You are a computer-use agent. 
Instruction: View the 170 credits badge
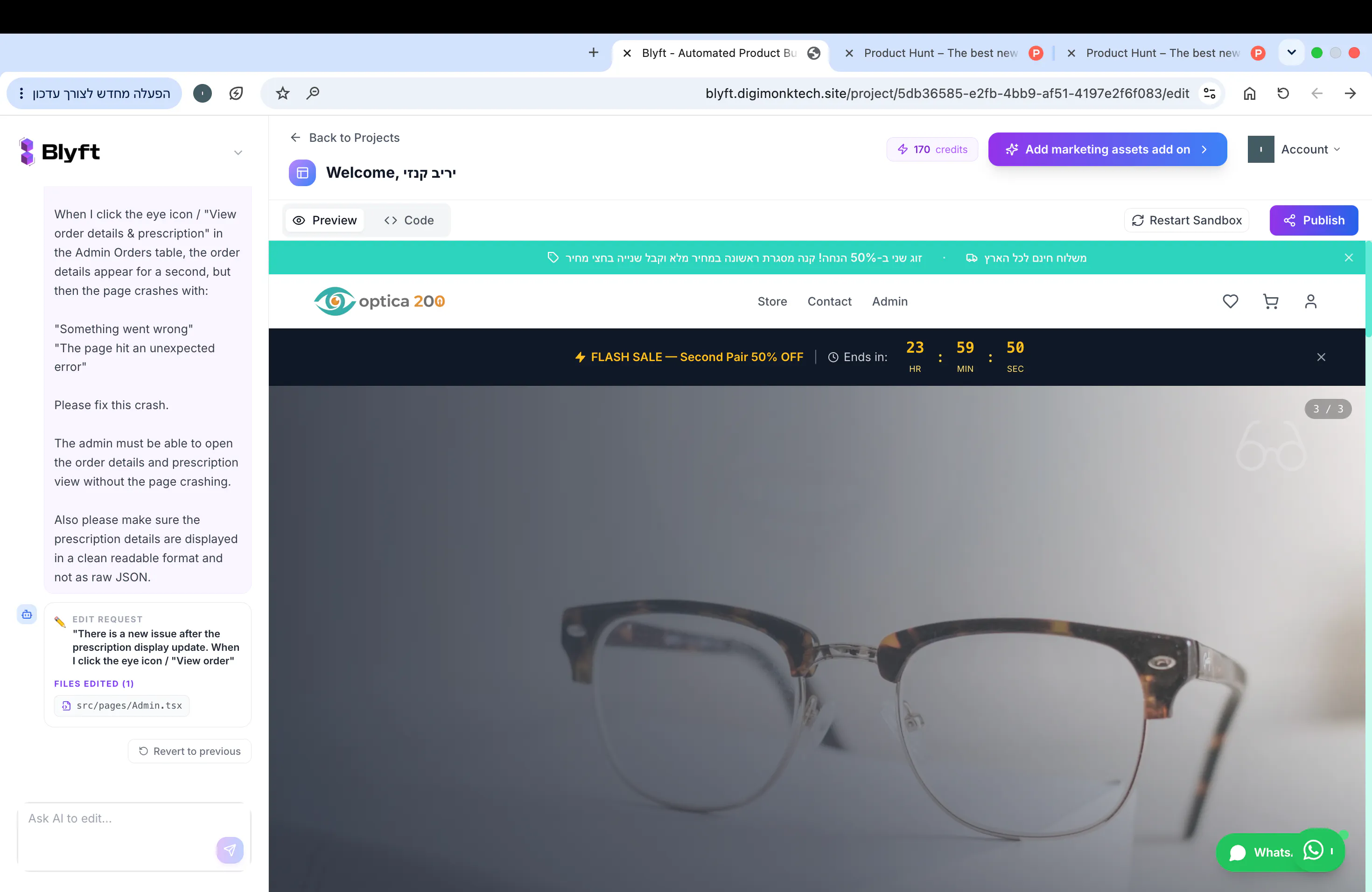point(932,149)
